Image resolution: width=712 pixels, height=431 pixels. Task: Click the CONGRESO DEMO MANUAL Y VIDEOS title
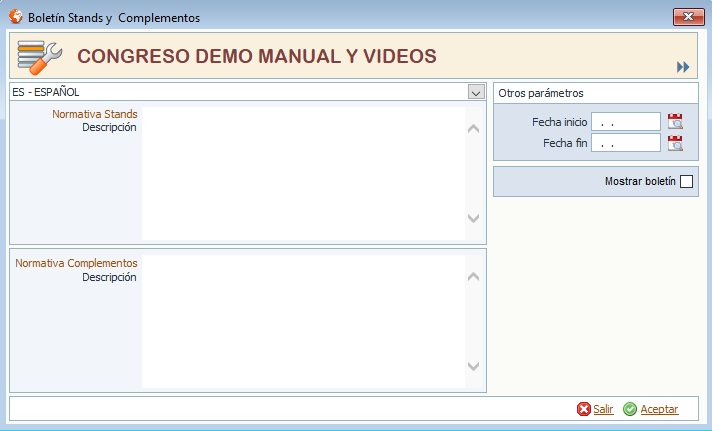tap(257, 56)
